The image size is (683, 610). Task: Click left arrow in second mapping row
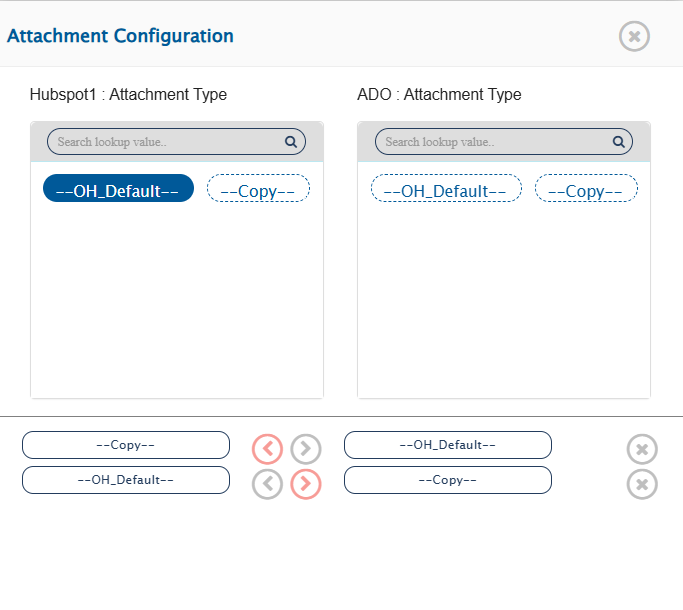[267, 484]
